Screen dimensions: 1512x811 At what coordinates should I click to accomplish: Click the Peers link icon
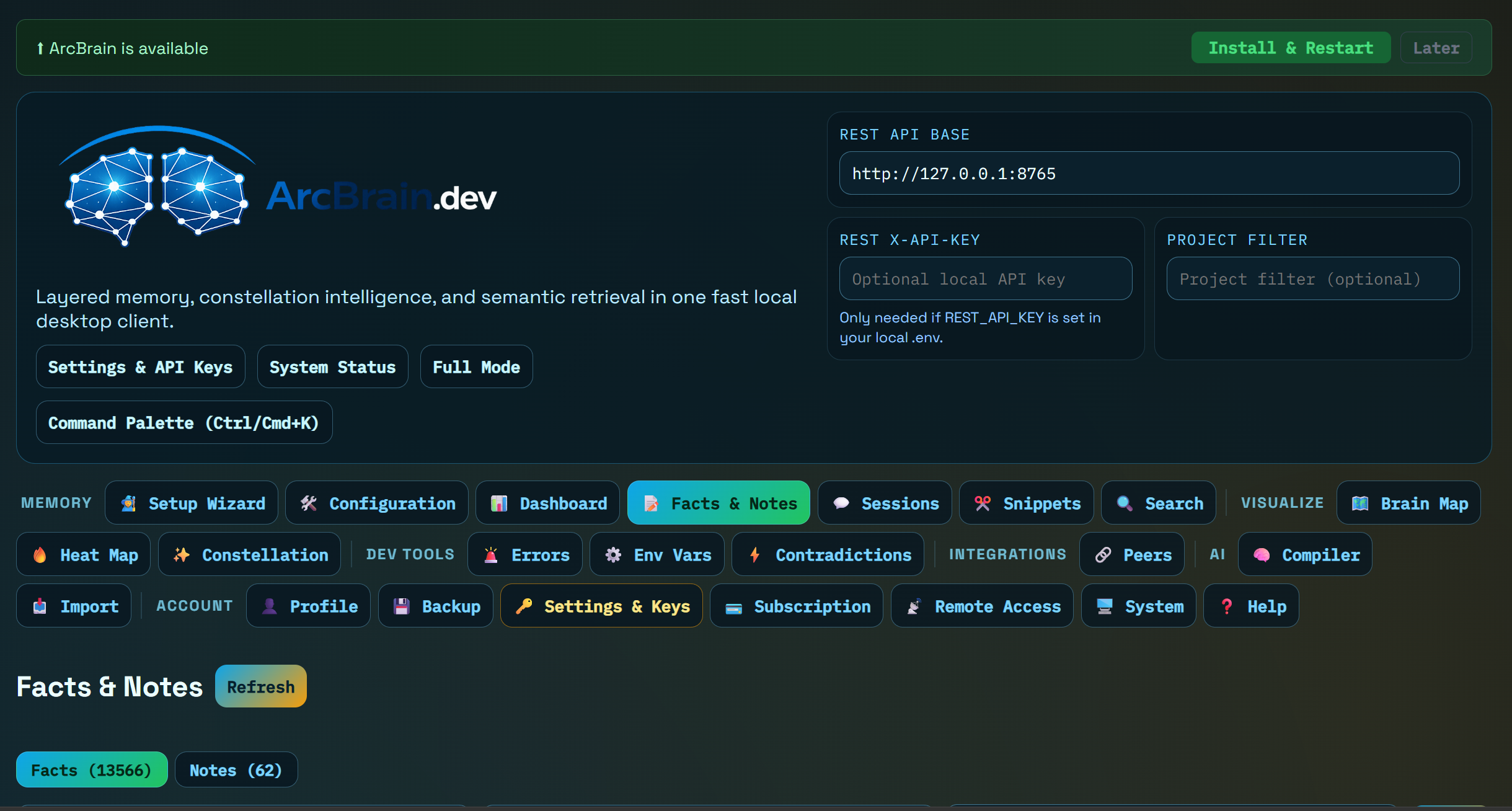[1103, 555]
